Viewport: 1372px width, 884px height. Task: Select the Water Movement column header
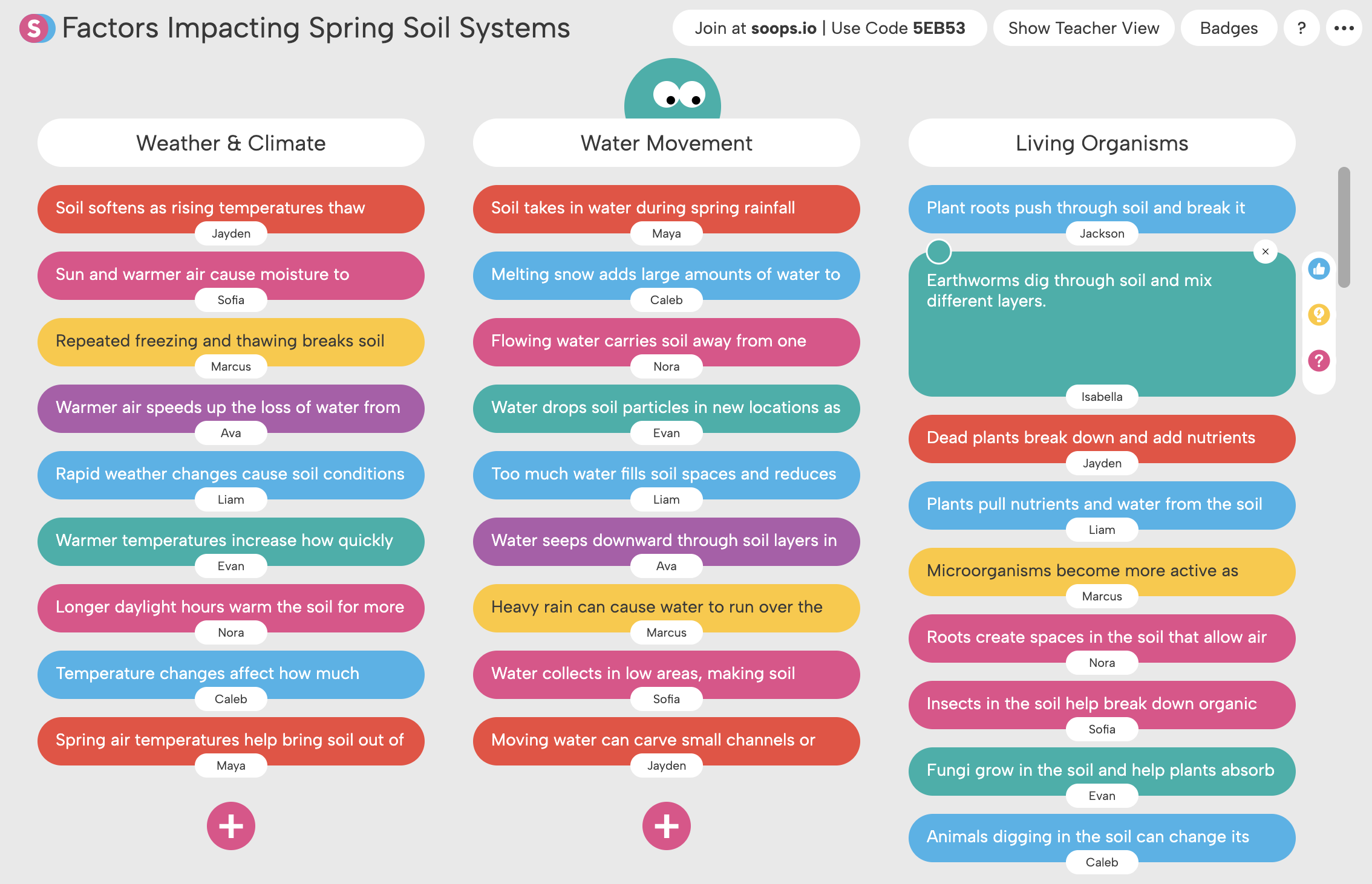click(666, 143)
